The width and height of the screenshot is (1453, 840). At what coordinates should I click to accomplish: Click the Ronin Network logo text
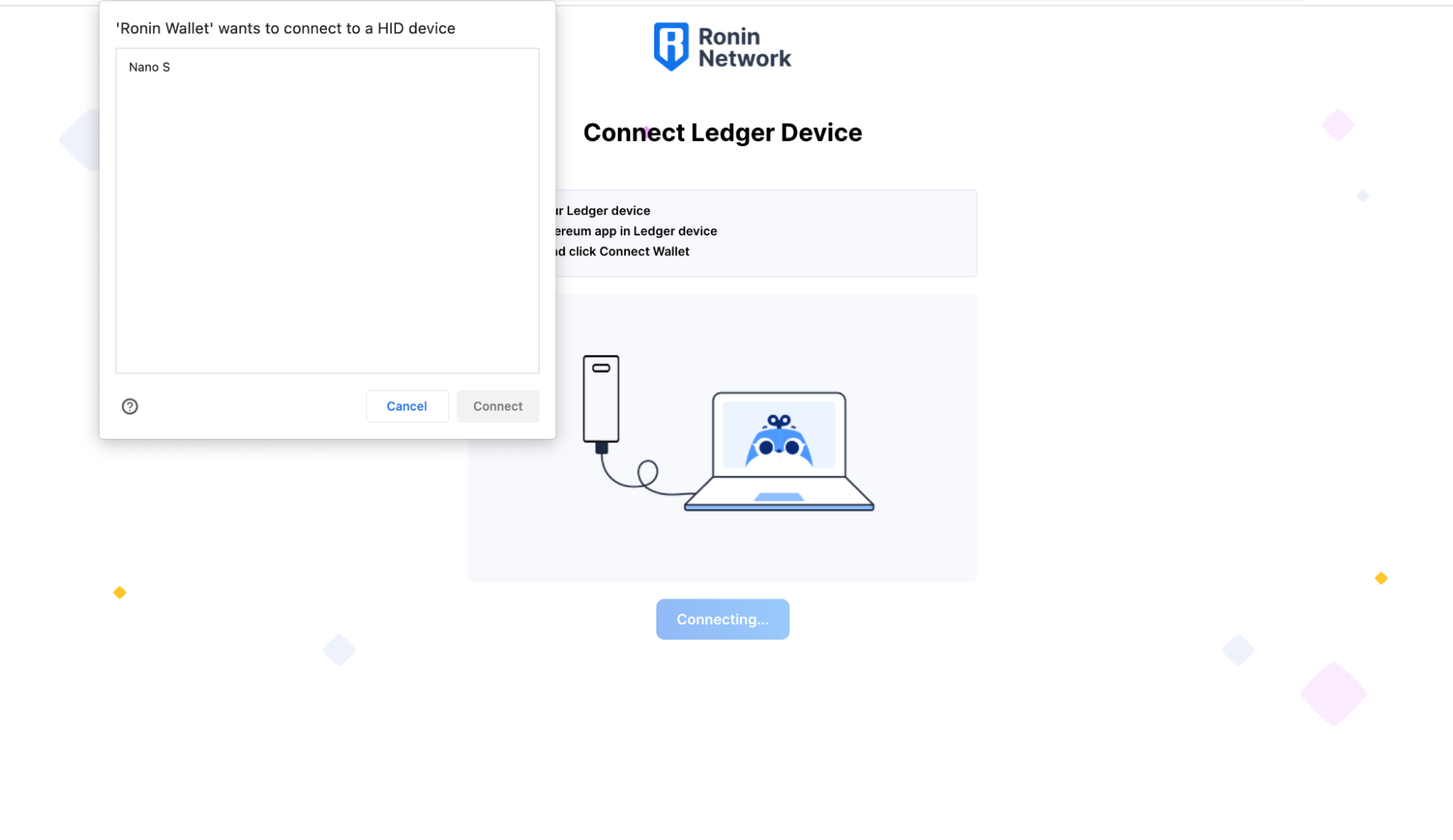coord(744,47)
